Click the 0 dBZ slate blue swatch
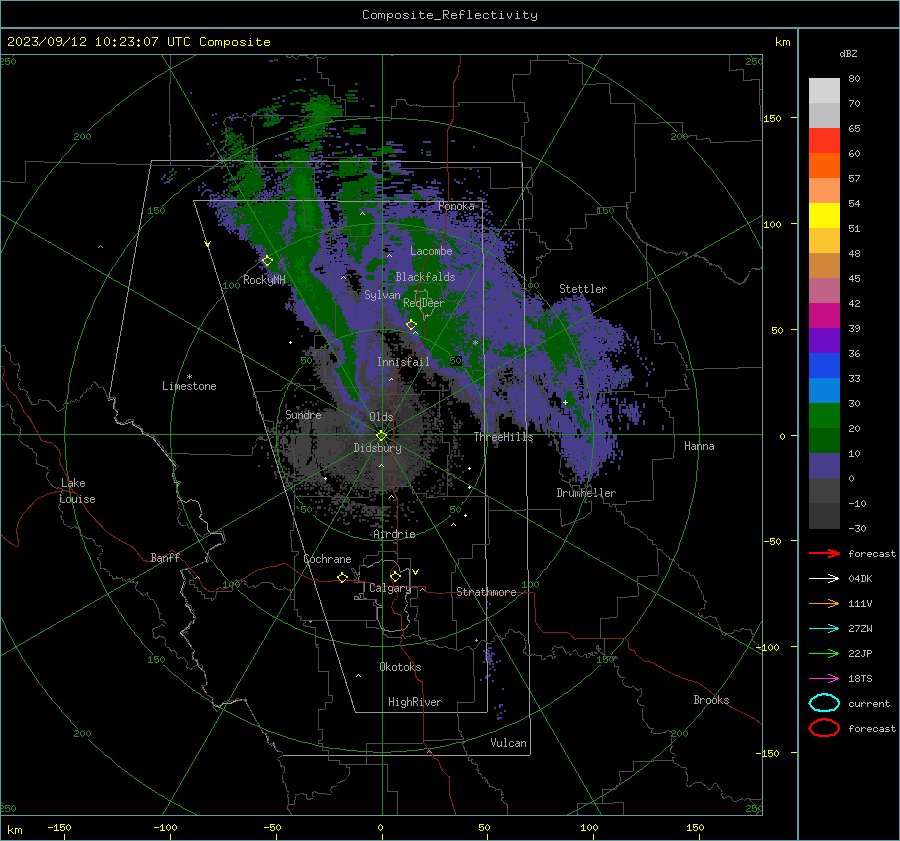The width and height of the screenshot is (900, 841). tap(824, 466)
